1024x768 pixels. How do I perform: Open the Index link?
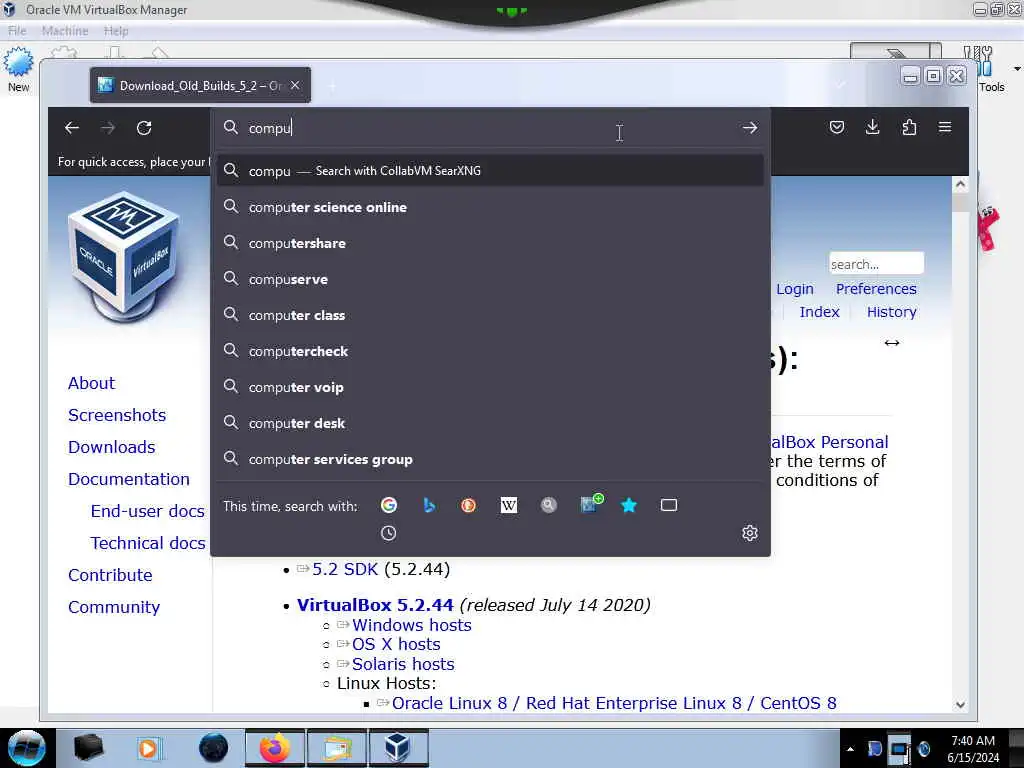[819, 312]
